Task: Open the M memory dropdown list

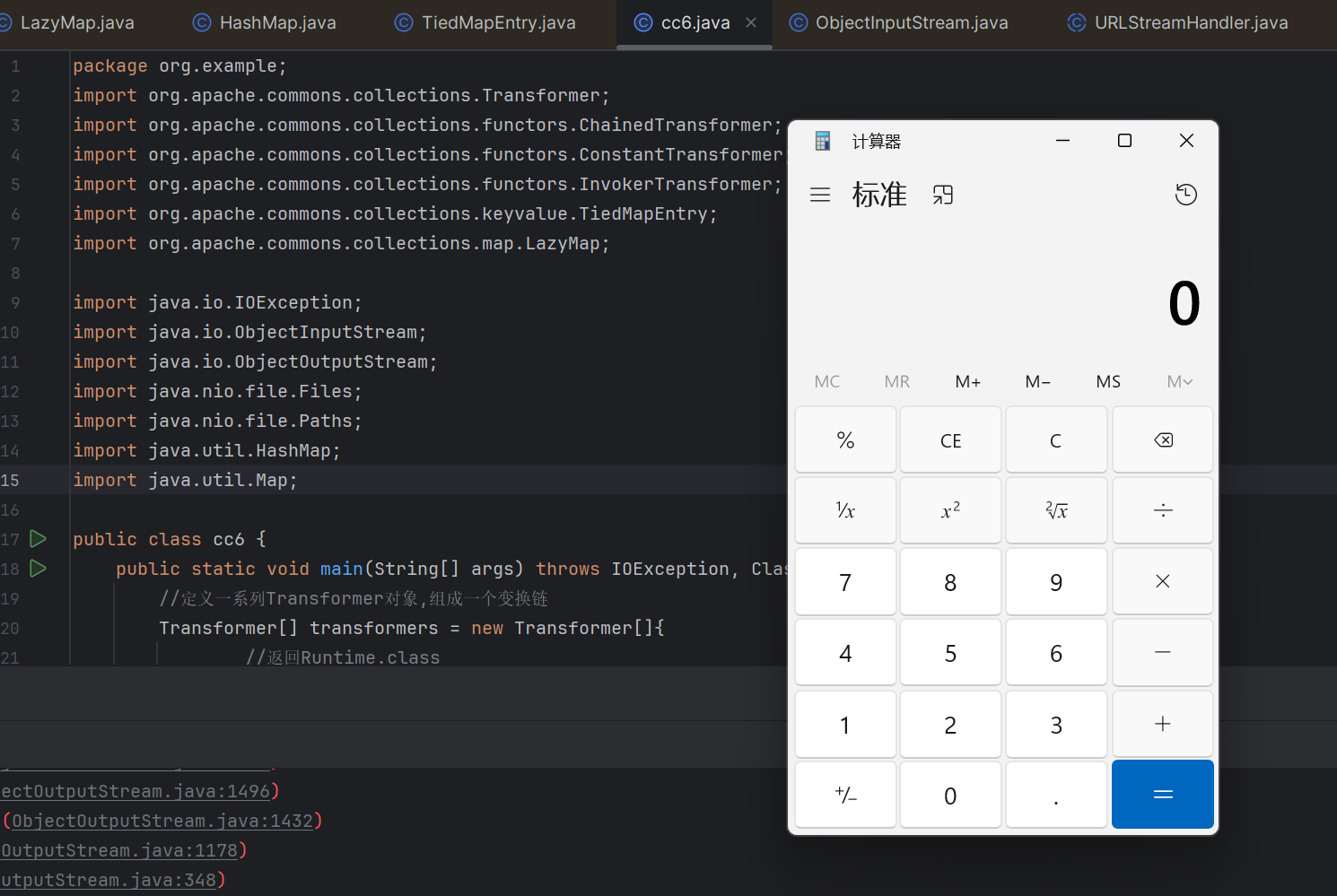Action: [x=1179, y=382]
